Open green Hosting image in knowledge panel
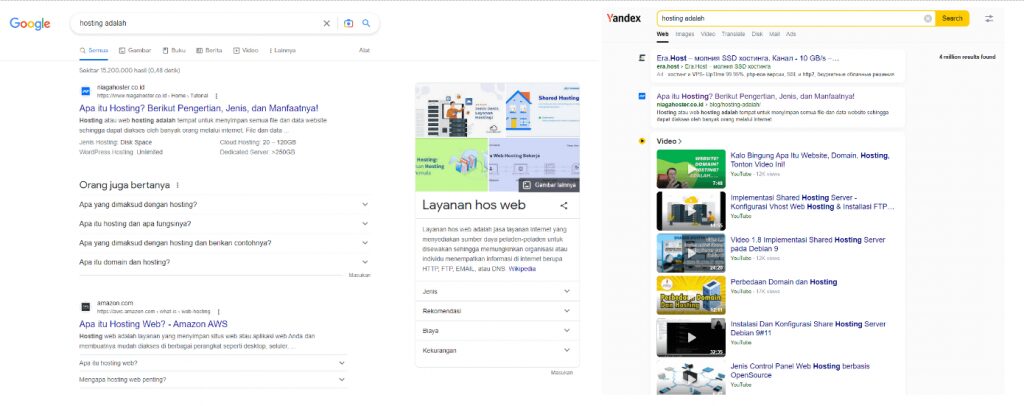1024x406 pixels. coord(452,165)
